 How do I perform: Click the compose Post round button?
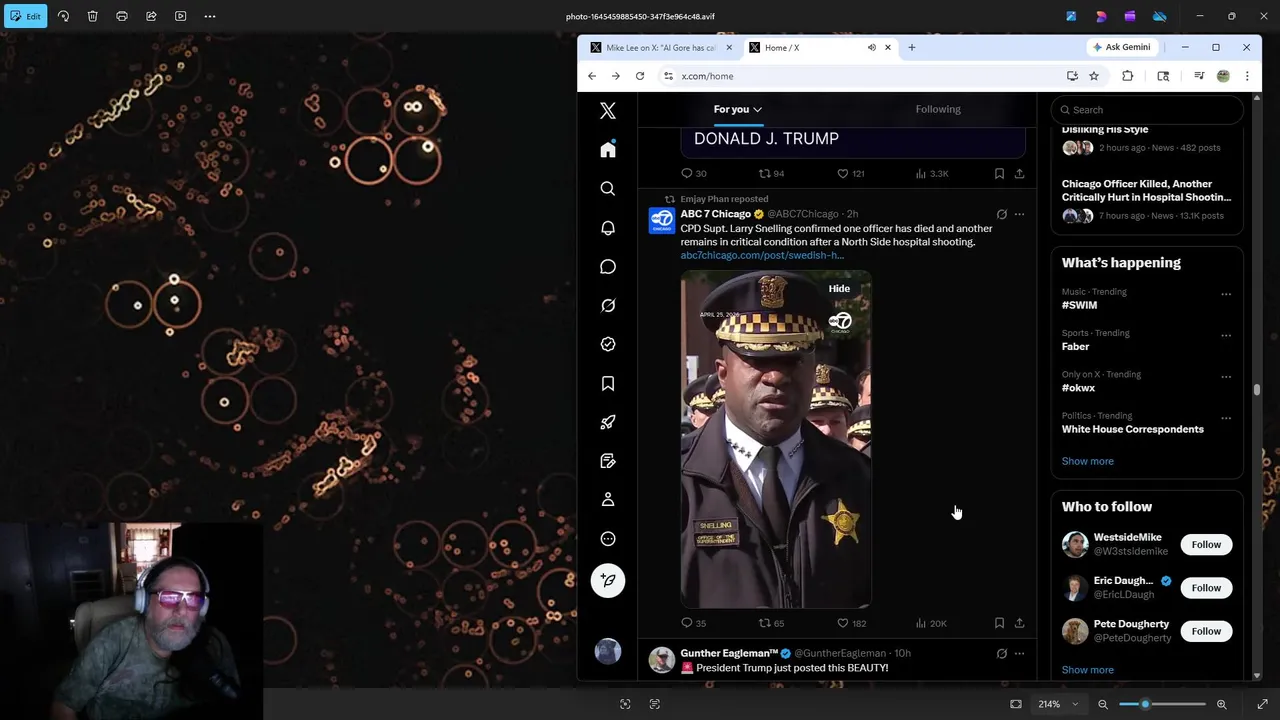click(608, 581)
